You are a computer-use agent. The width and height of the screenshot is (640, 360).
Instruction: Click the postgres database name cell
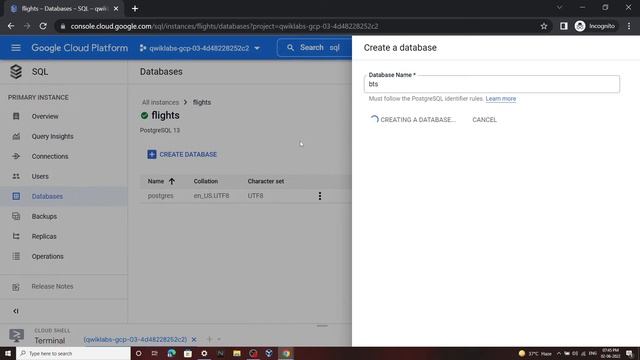coord(160,196)
